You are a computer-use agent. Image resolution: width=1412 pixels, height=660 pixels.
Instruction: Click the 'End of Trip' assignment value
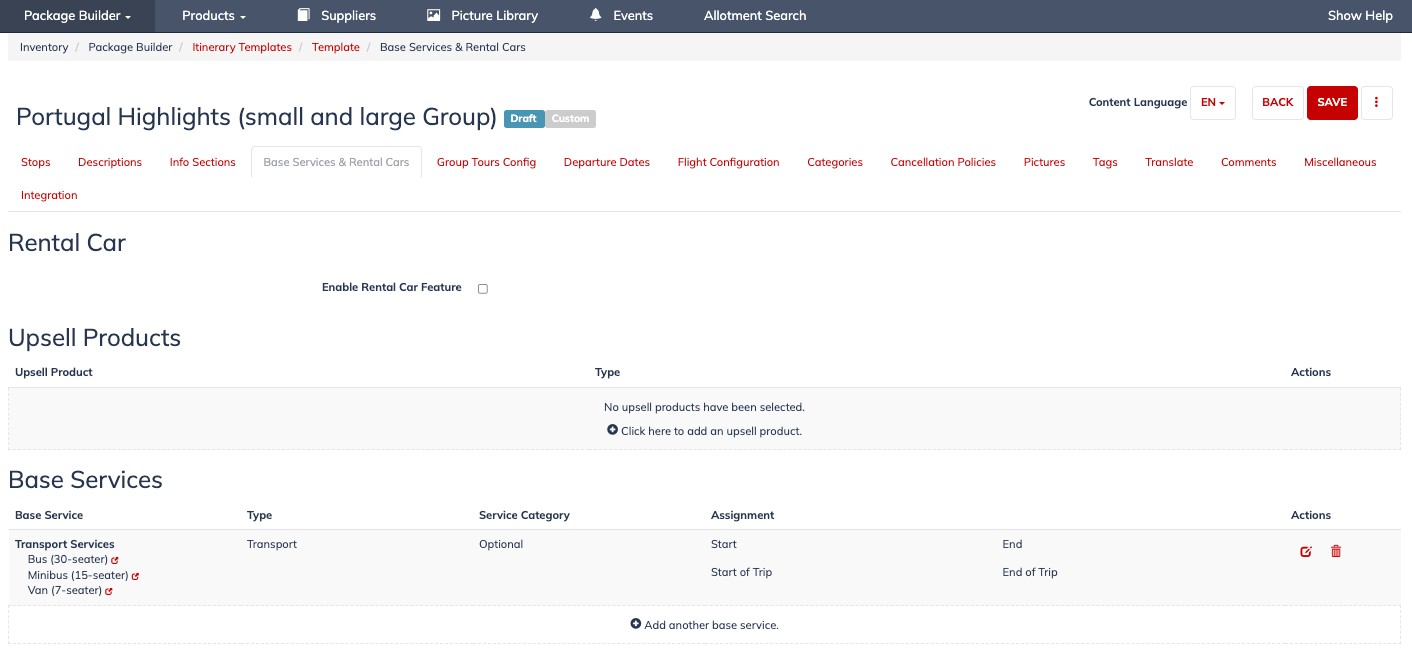1030,572
